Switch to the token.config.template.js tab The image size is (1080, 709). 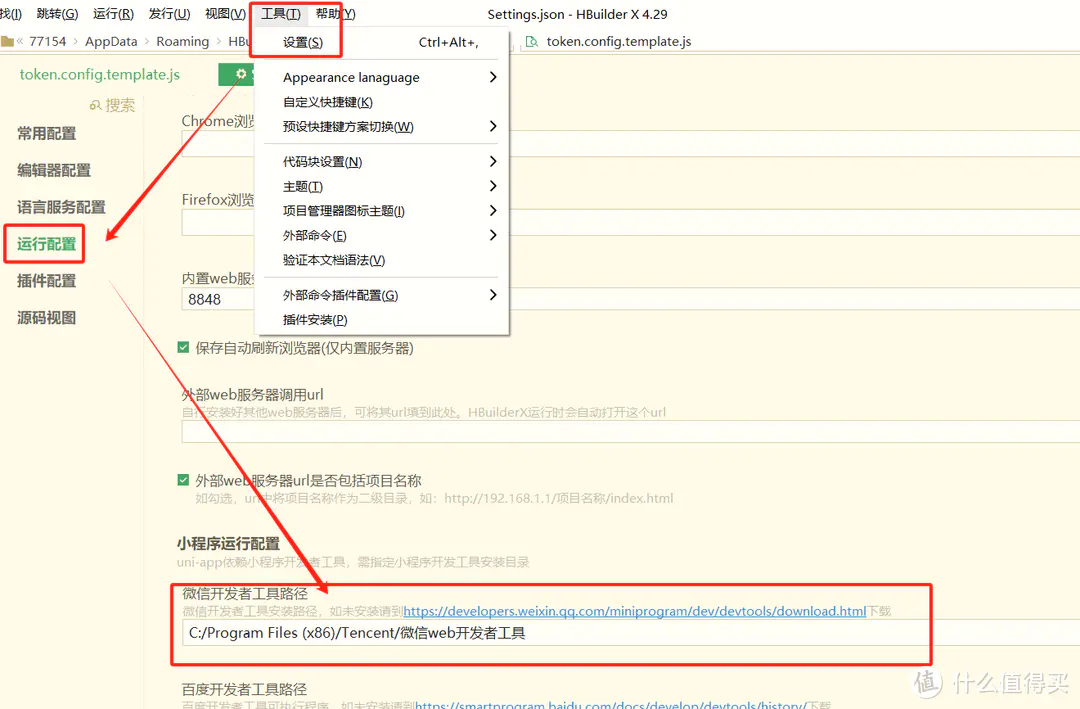[x=100, y=75]
